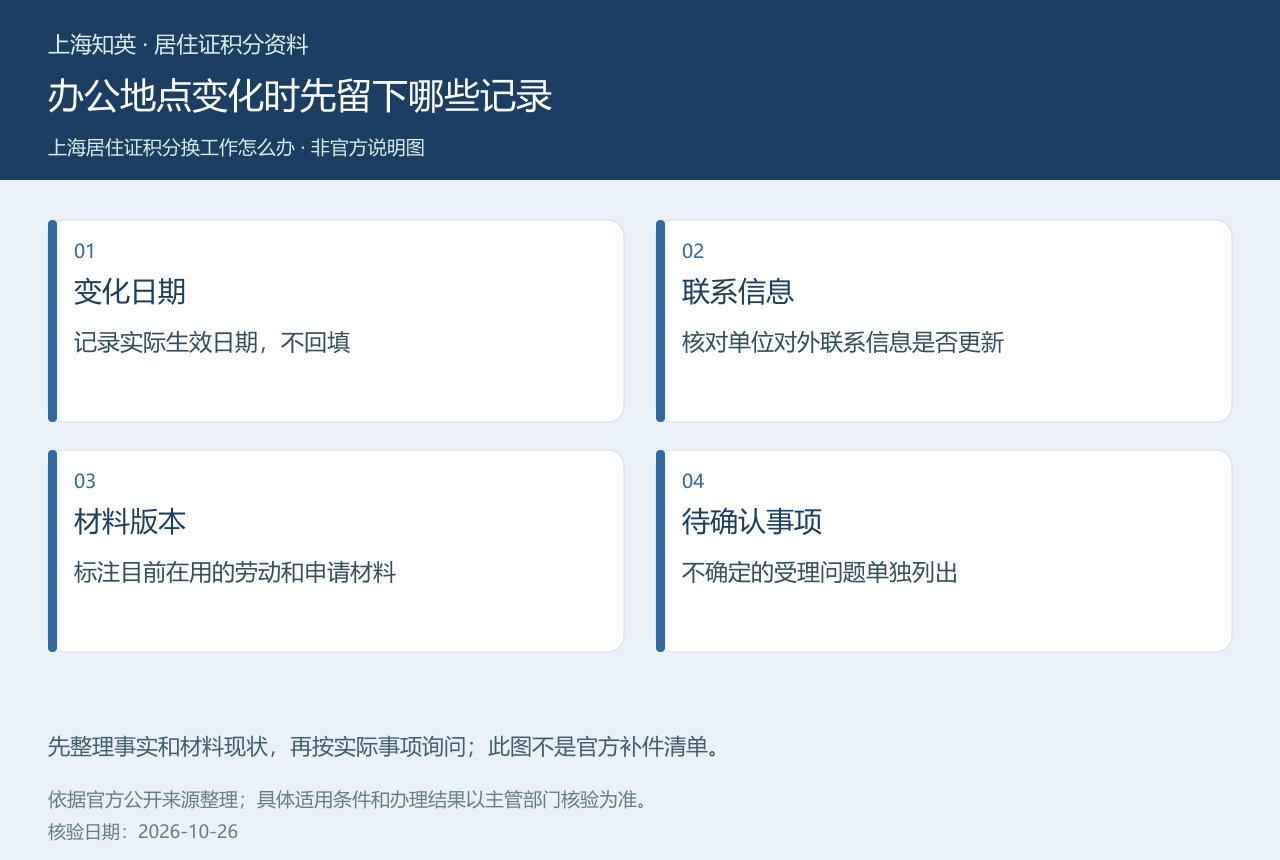Select the title 办公地点变化时先留下哪些记录
Screen dimensions: 1280x860
pyautogui.click(x=300, y=97)
